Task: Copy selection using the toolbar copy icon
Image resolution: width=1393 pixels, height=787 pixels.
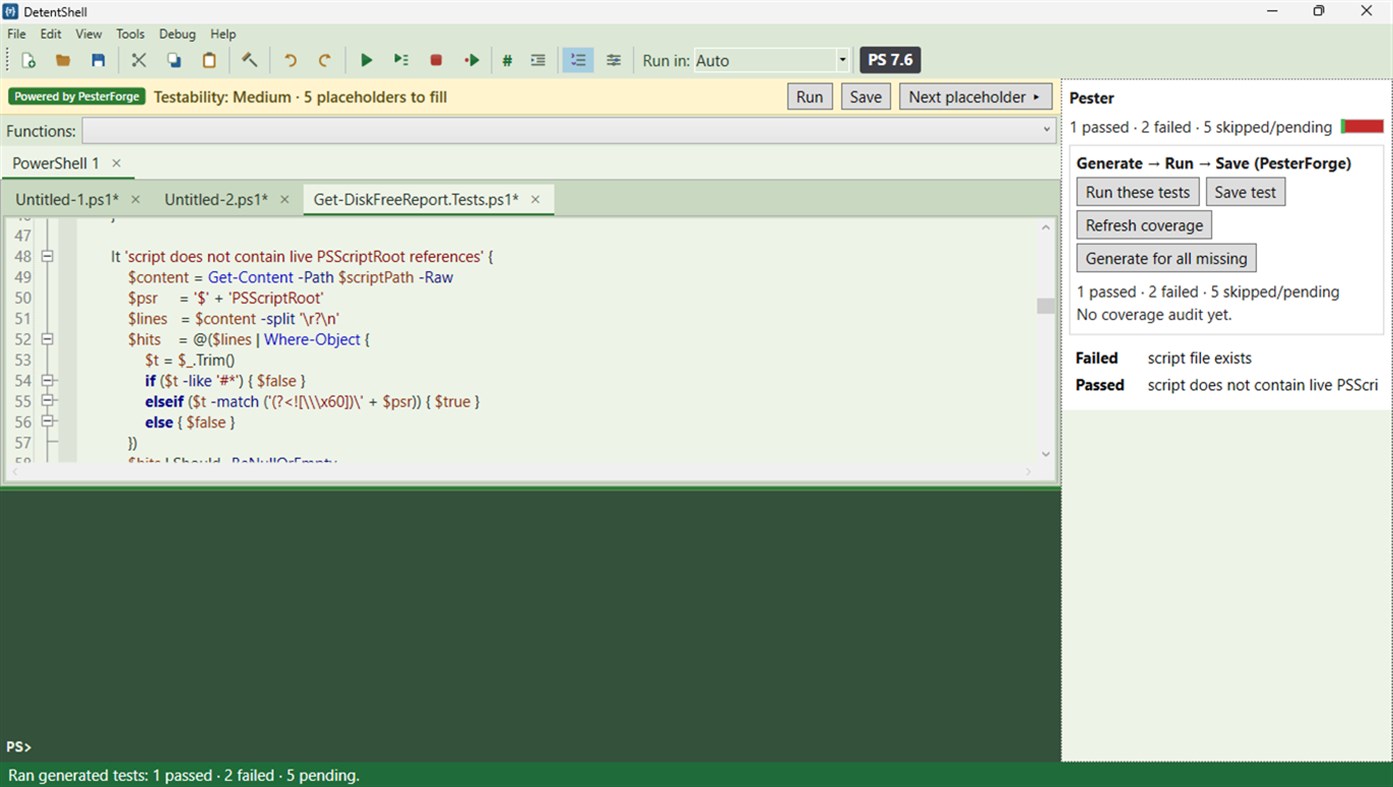Action: point(174,60)
